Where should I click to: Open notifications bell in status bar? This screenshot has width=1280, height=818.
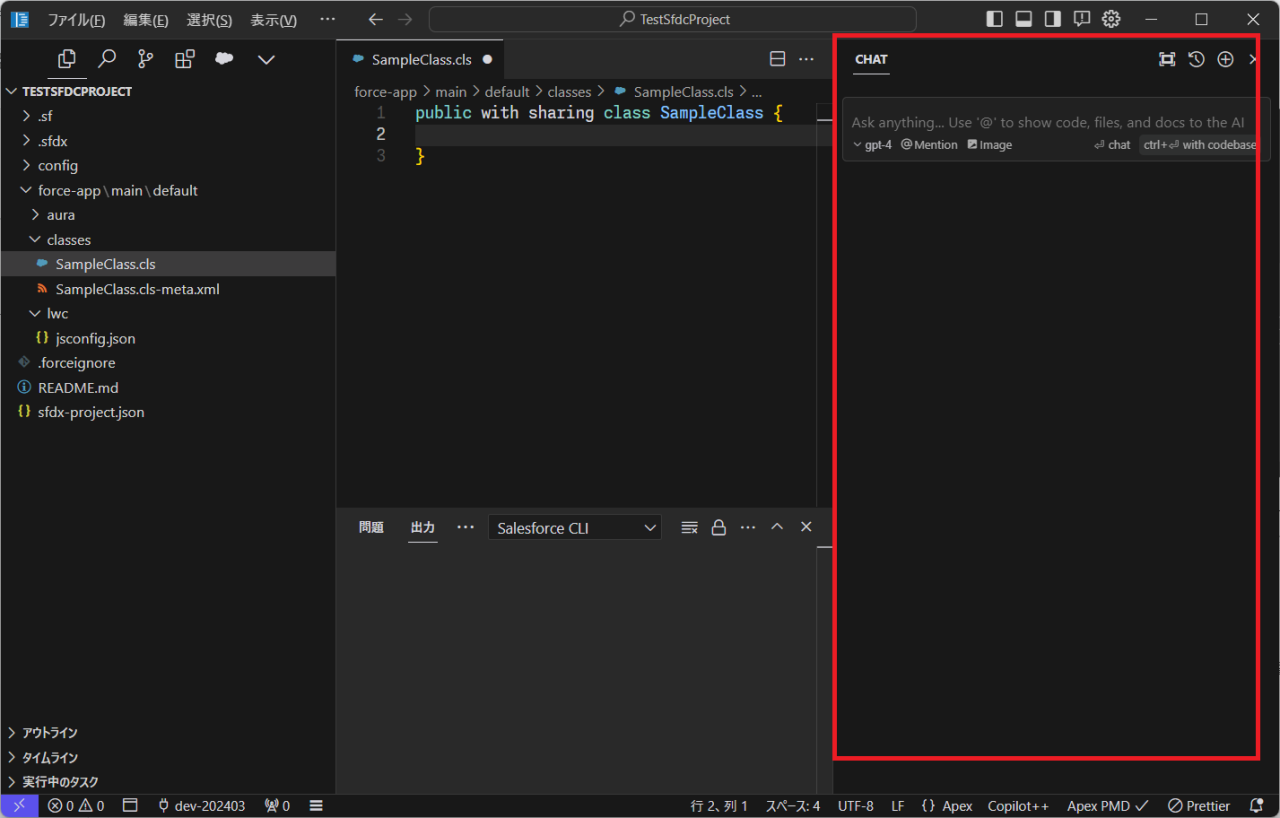(1257, 806)
